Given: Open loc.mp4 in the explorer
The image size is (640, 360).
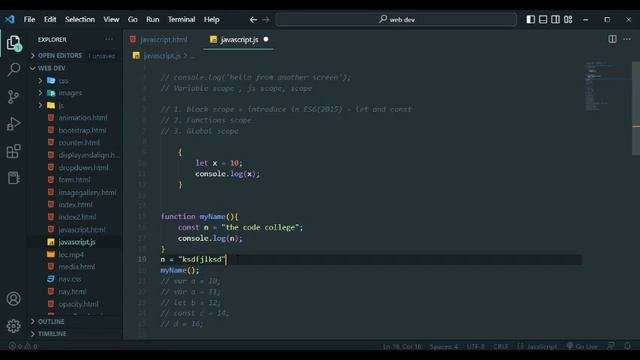Looking at the screenshot, I should pyautogui.click(x=71, y=255).
